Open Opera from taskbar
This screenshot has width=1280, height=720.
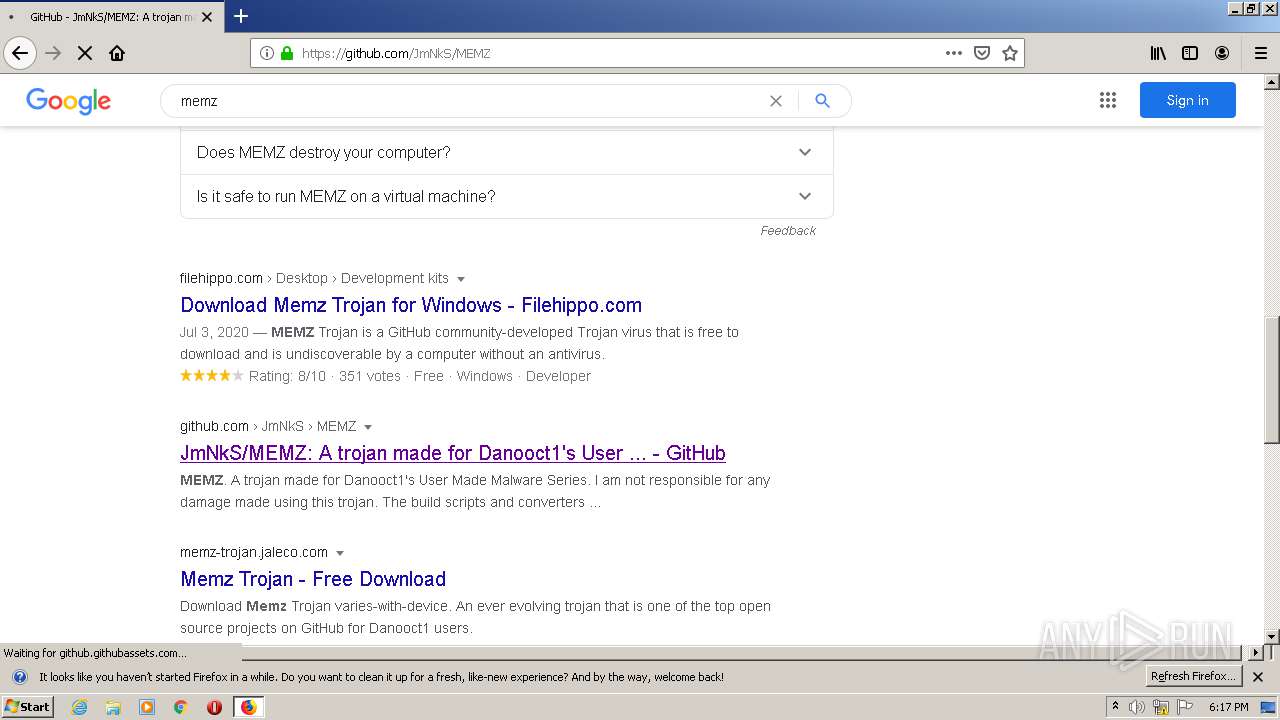pos(214,707)
